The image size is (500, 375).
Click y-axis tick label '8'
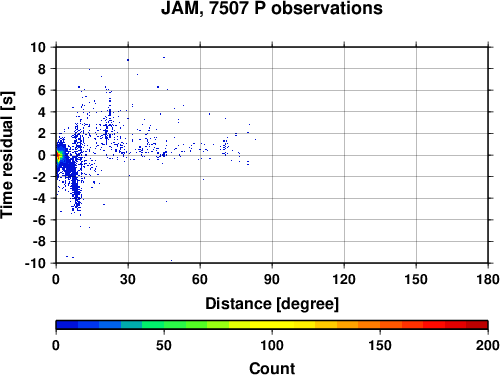42,69
